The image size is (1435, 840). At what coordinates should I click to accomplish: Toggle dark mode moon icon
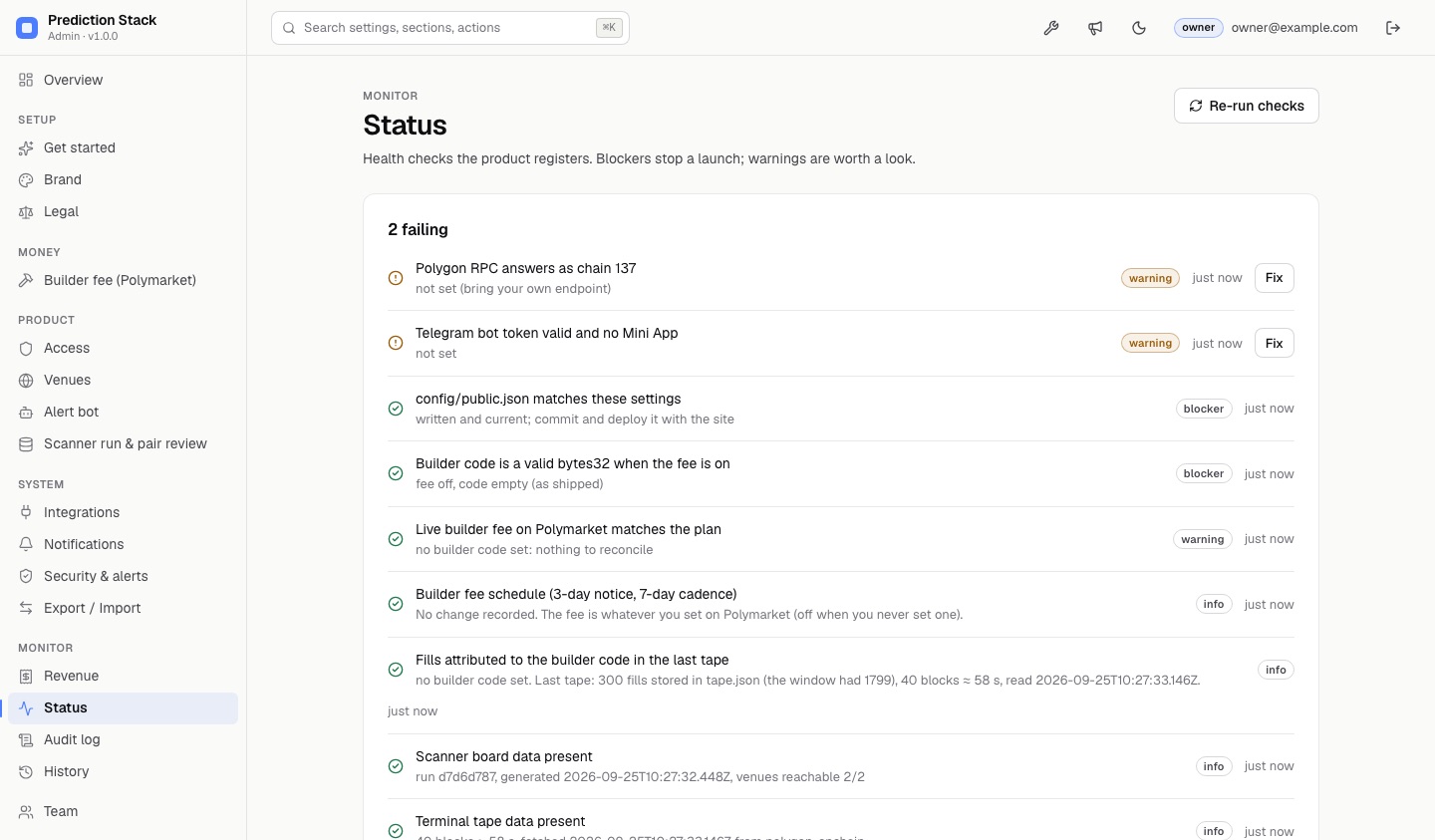click(1139, 28)
